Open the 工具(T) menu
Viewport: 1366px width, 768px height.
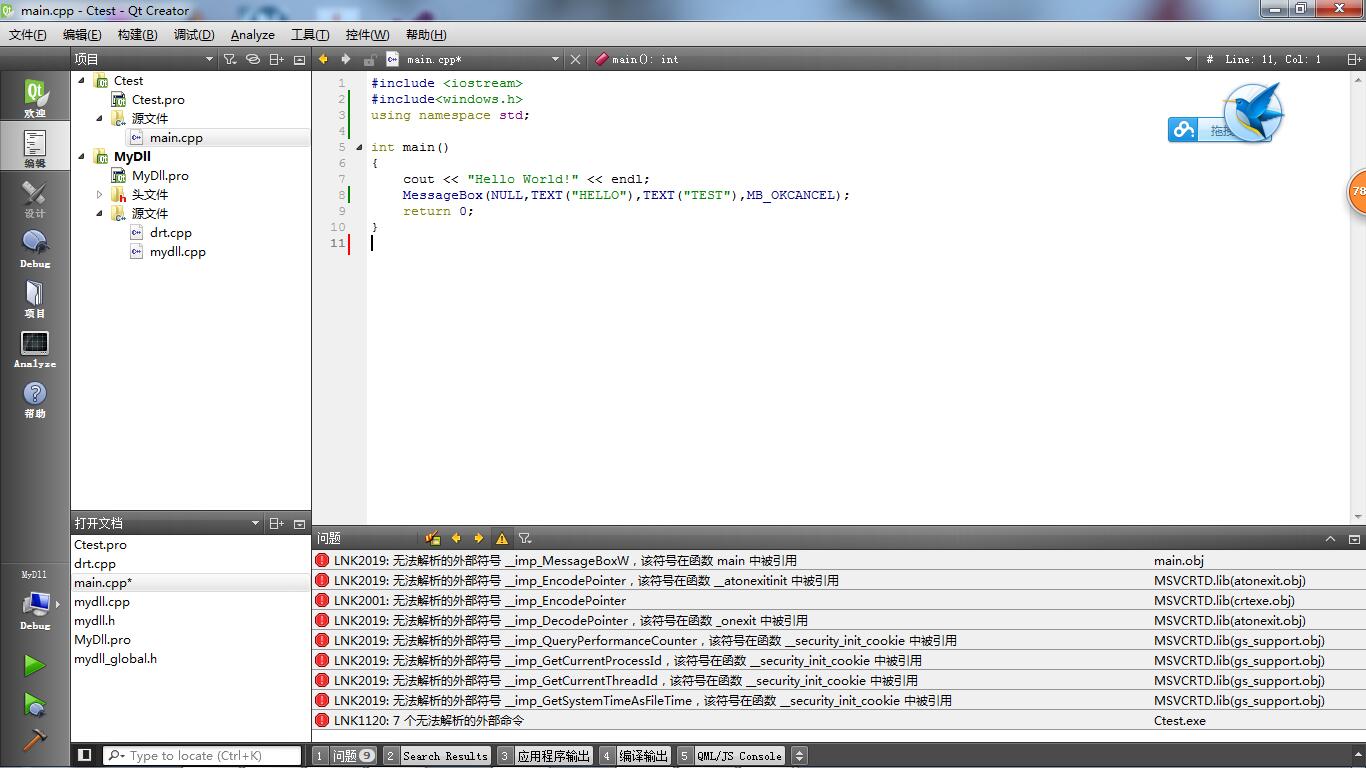pos(310,35)
